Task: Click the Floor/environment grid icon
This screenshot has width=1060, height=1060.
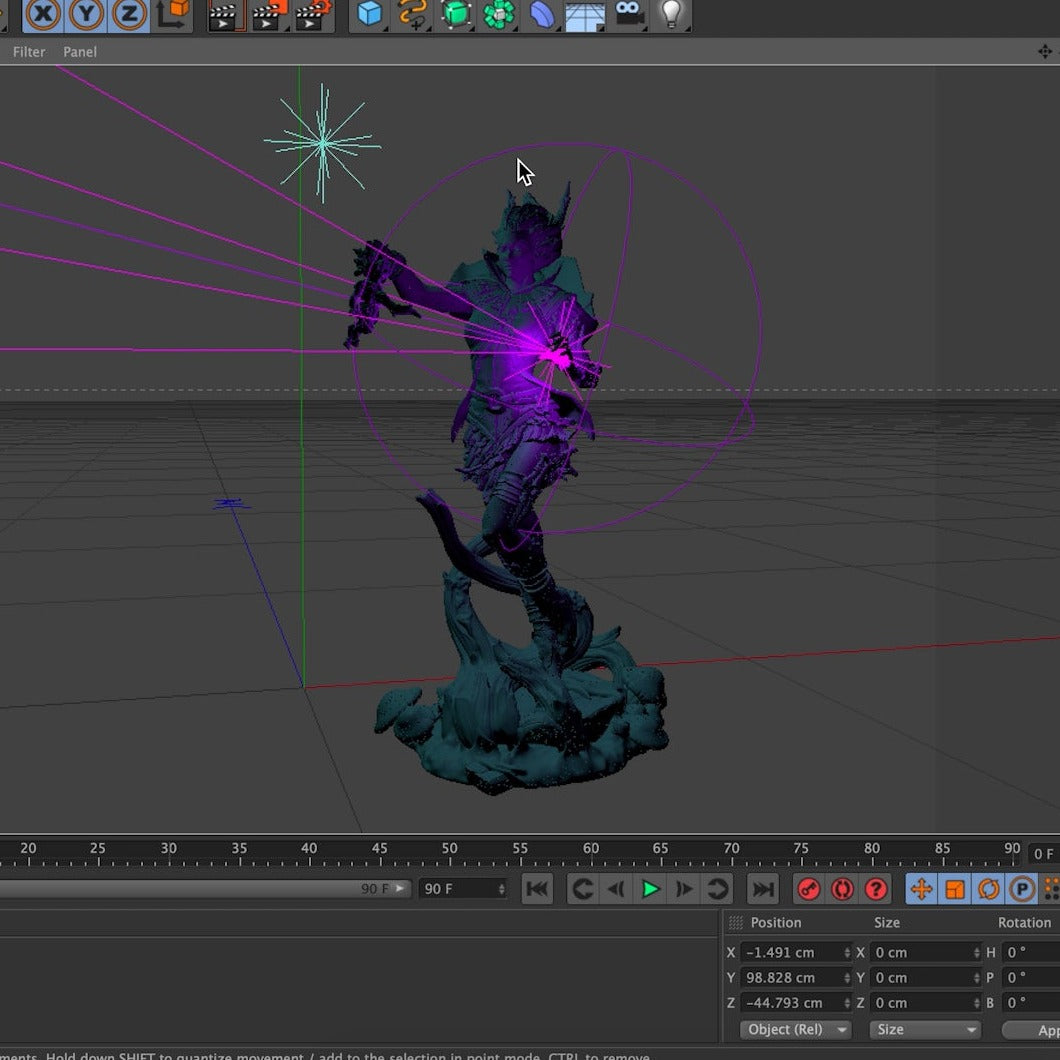Action: 585,14
